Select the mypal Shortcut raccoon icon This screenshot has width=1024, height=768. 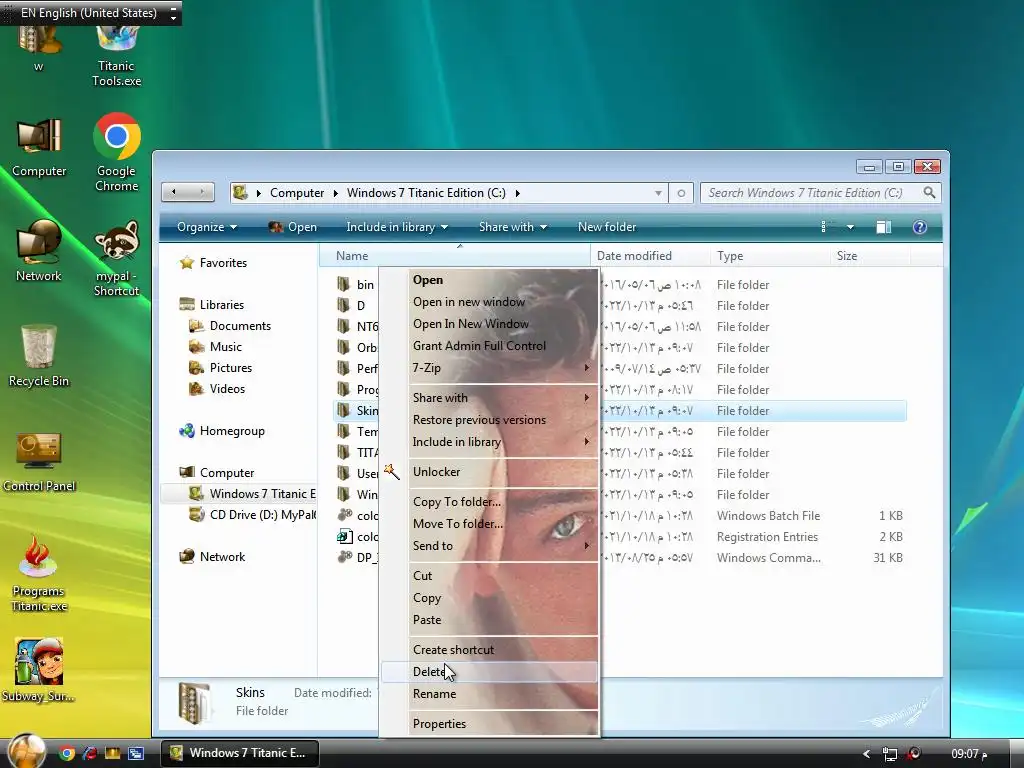click(x=117, y=259)
